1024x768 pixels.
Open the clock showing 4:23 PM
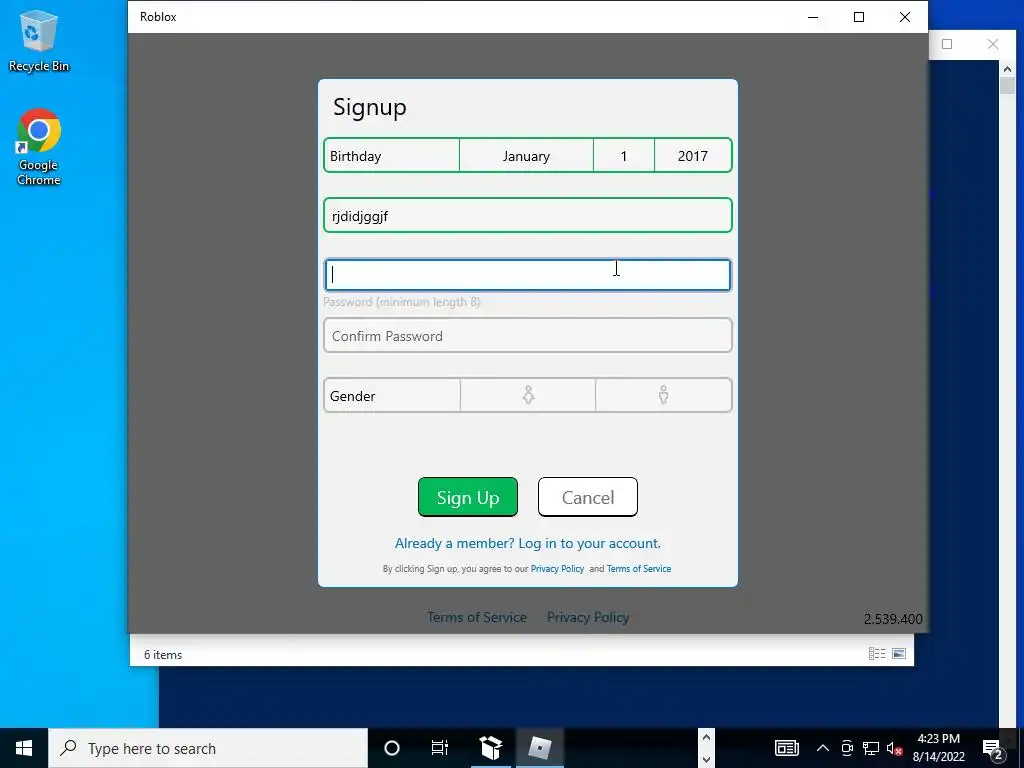click(x=938, y=748)
